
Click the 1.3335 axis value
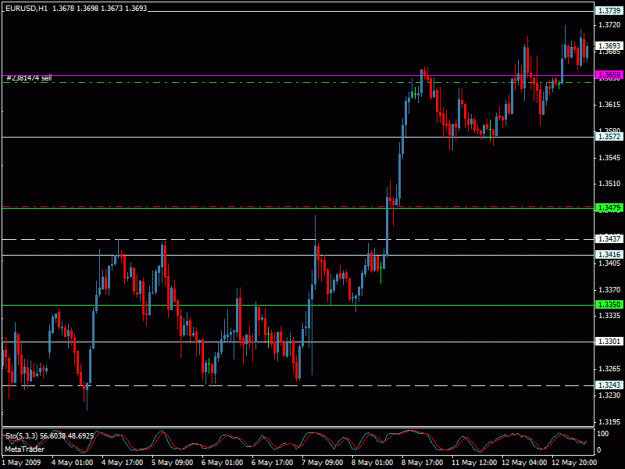click(609, 316)
